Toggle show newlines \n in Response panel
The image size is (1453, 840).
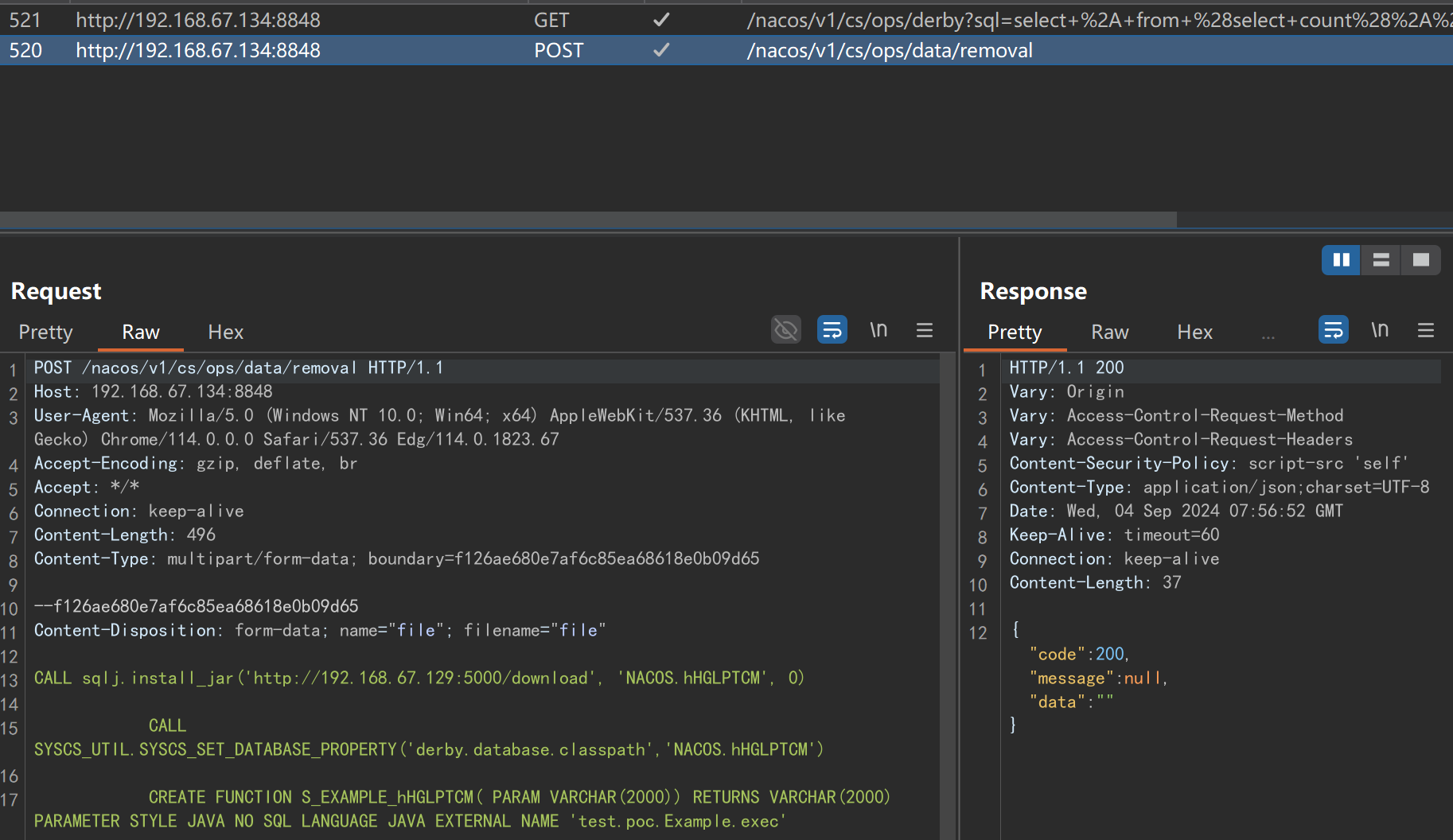coord(1380,329)
